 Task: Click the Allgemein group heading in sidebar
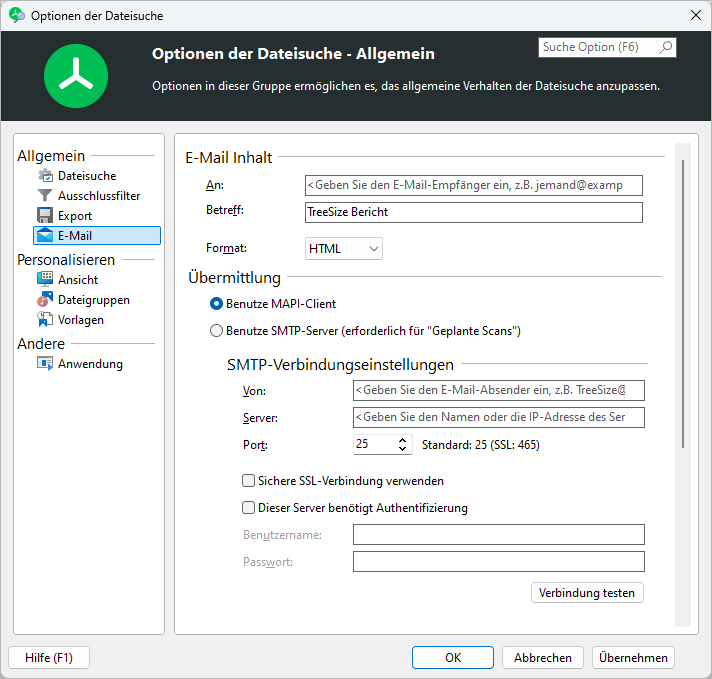(51, 156)
